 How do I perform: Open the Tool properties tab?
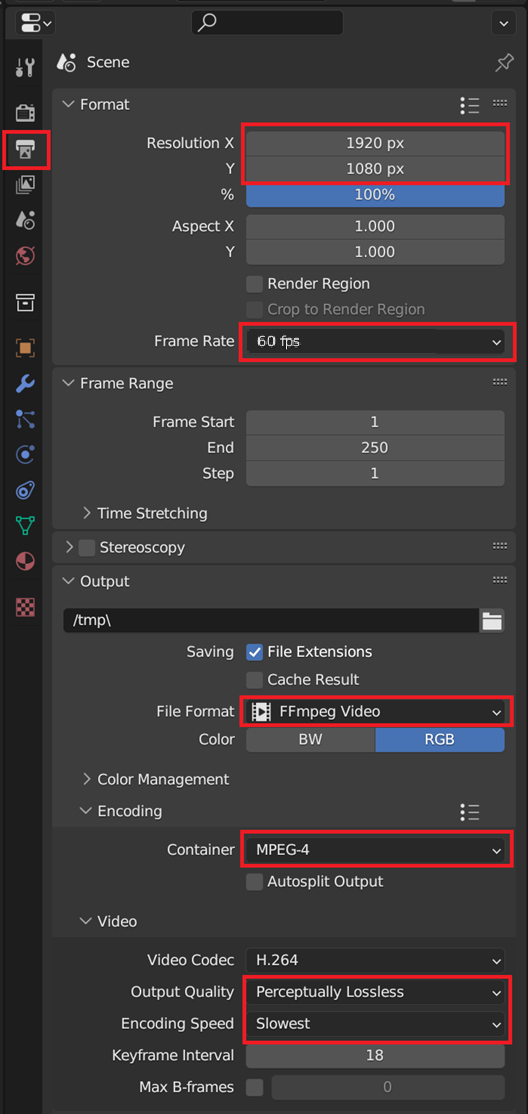click(25, 68)
